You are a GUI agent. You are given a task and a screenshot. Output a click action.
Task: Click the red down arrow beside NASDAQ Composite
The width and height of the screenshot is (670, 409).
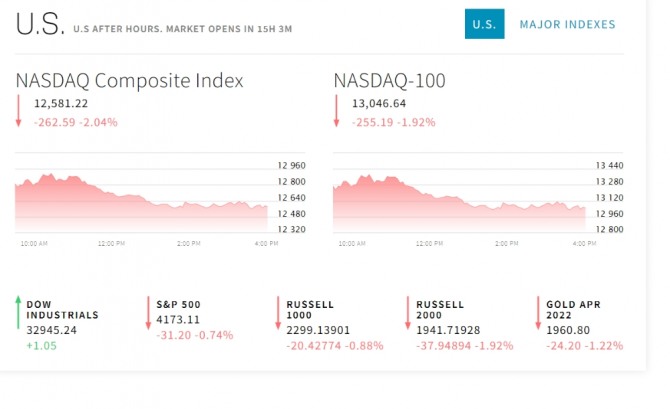18,111
